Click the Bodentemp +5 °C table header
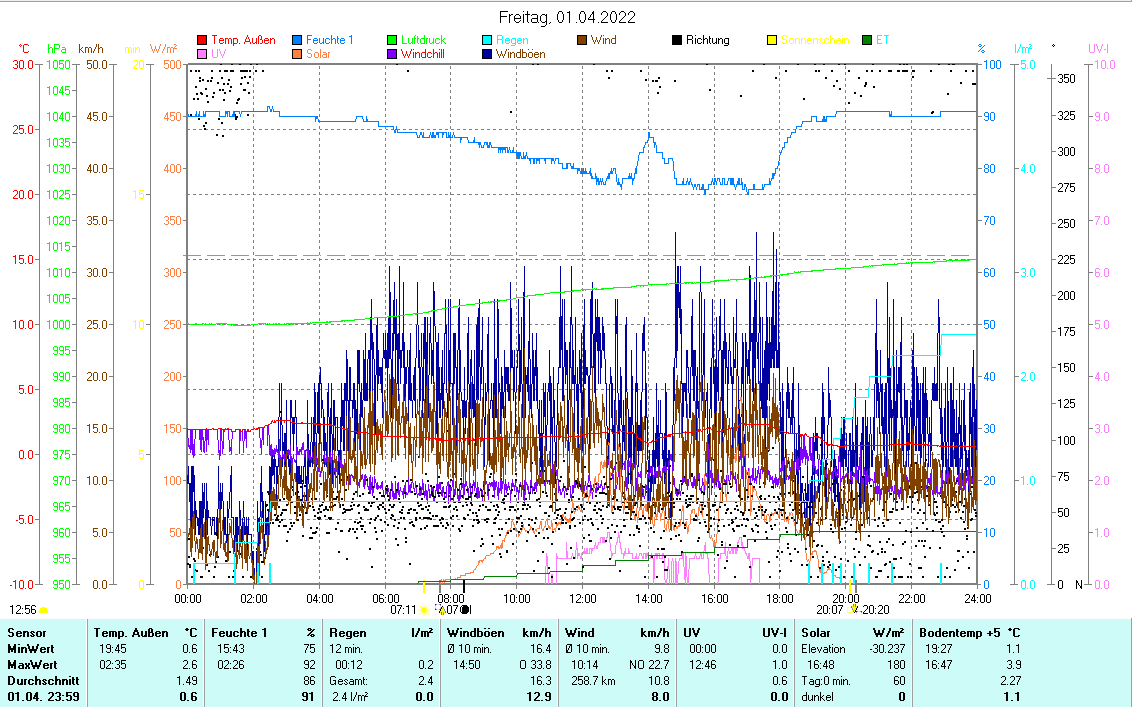Screen dimensions: 1132x707 968,632
